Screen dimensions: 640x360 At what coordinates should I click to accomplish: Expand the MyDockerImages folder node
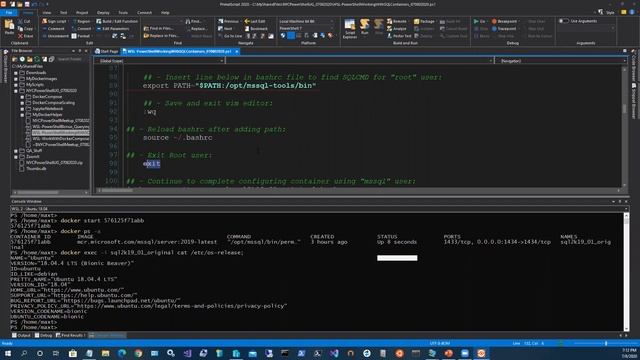(x=16, y=79)
